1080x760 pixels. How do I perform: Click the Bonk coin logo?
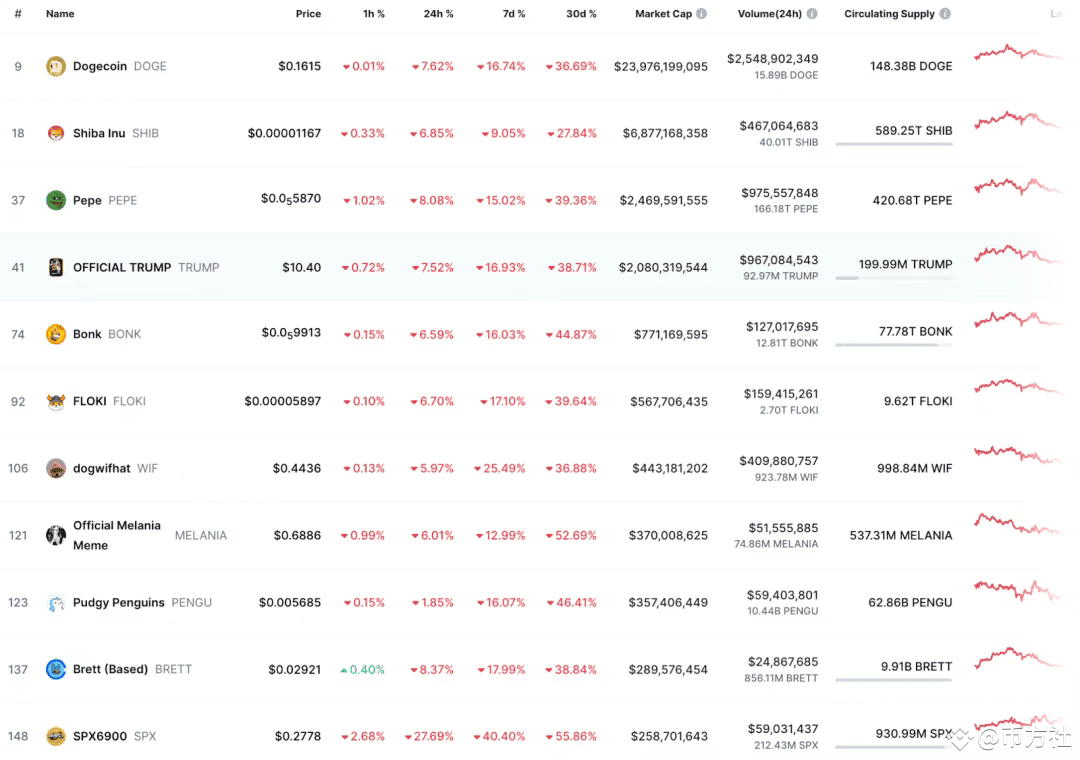click(56, 334)
